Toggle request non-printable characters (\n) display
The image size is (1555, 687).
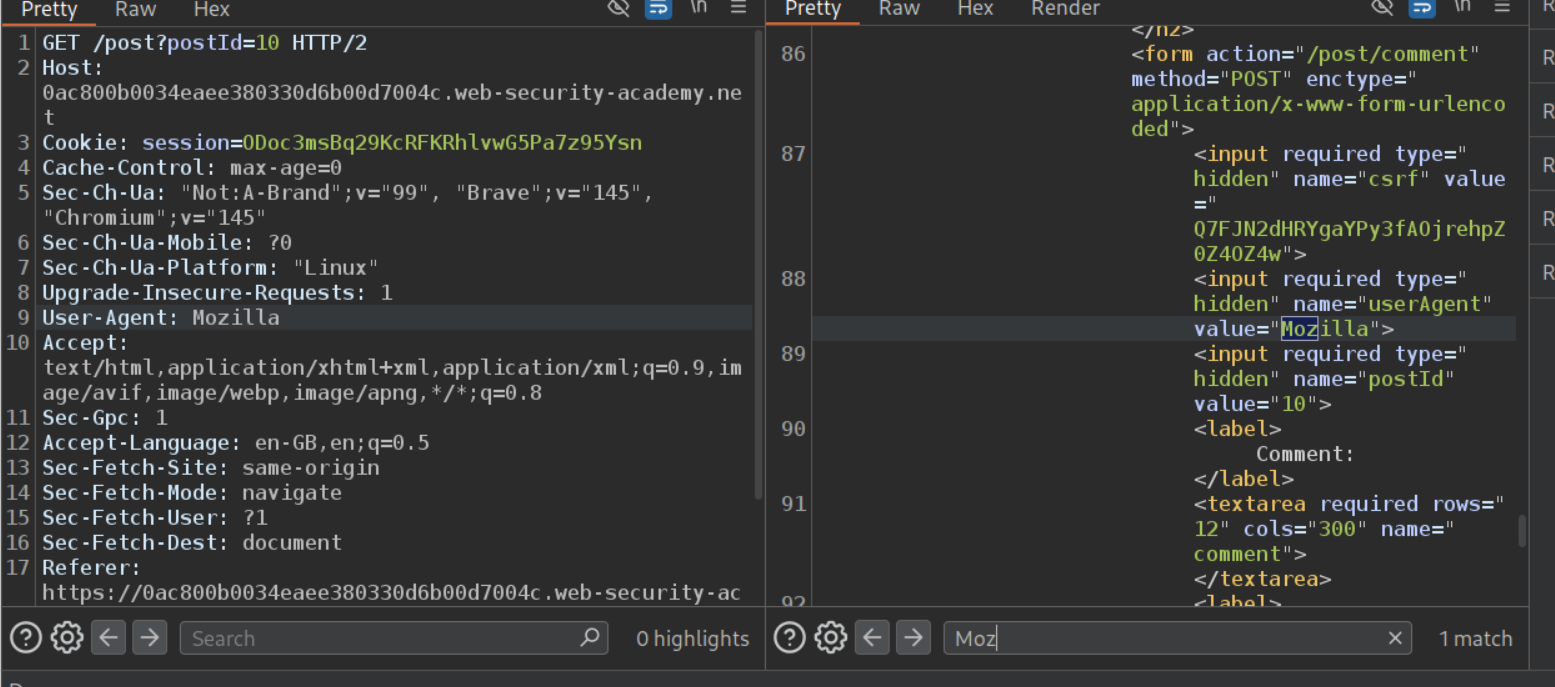tap(699, 8)
